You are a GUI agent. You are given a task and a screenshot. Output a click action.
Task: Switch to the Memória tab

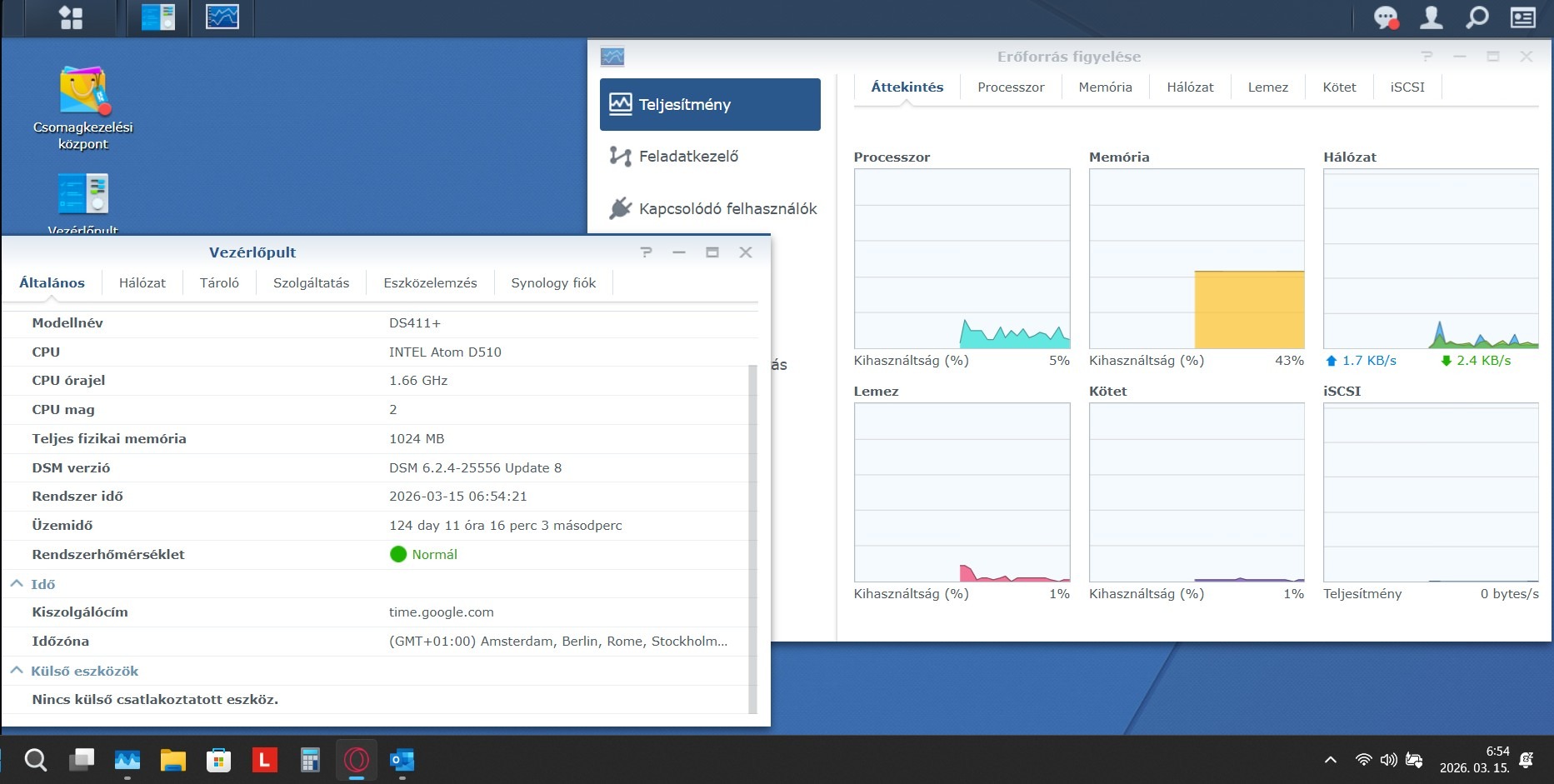[1105, 87]
